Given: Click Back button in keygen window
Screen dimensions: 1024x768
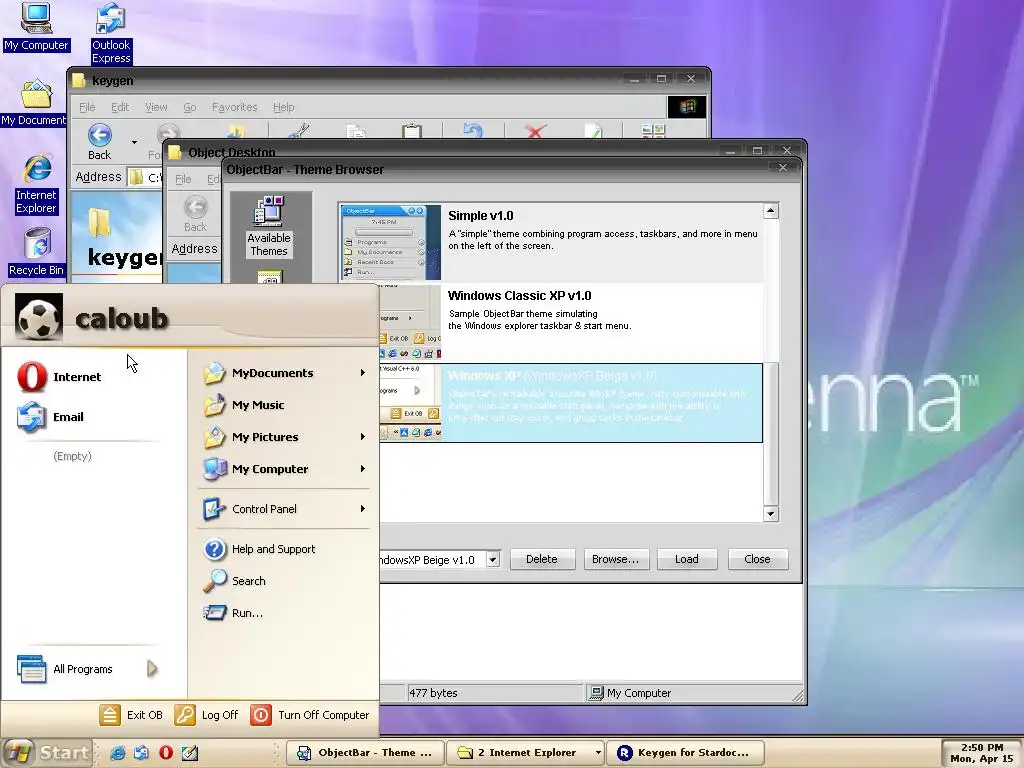Looking at the screenshot, I should 100,142.
